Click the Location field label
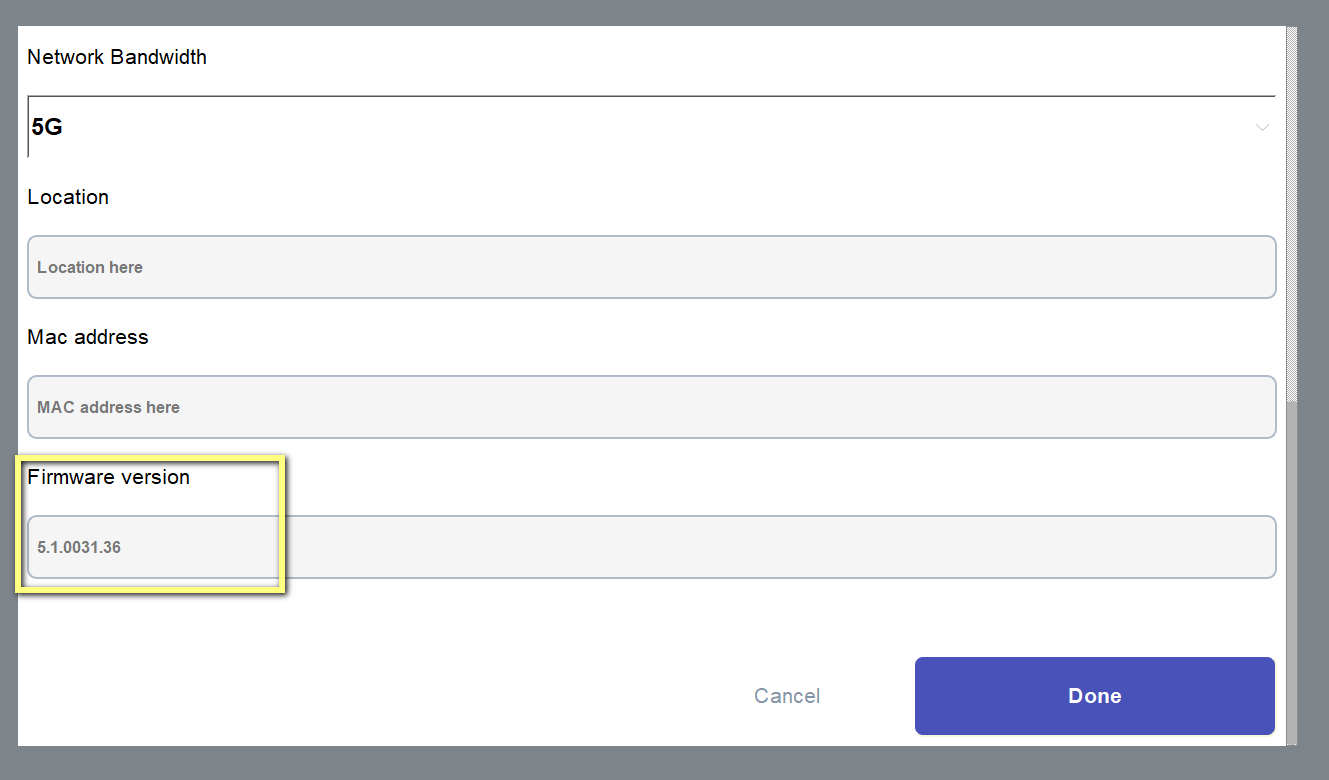The width and height of the screenshot is (1329, 780). point(68,197)
